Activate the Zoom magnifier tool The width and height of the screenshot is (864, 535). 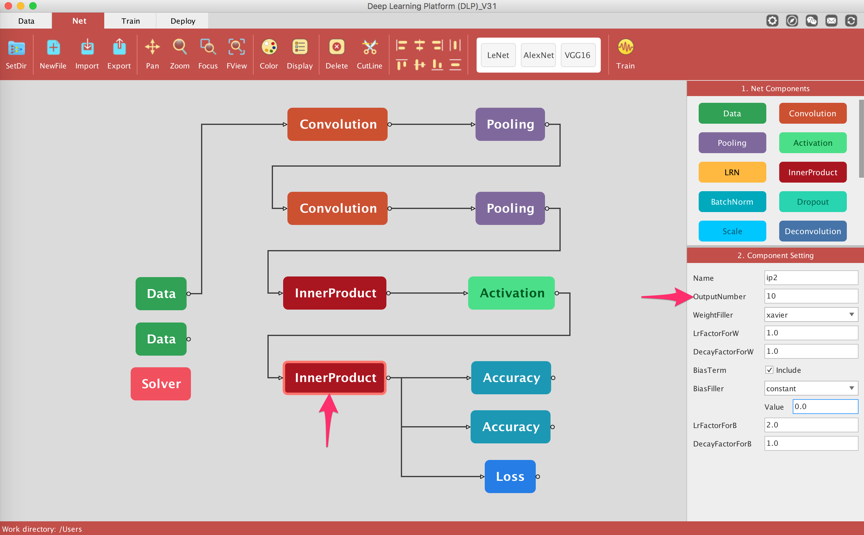tap(180, 48)
